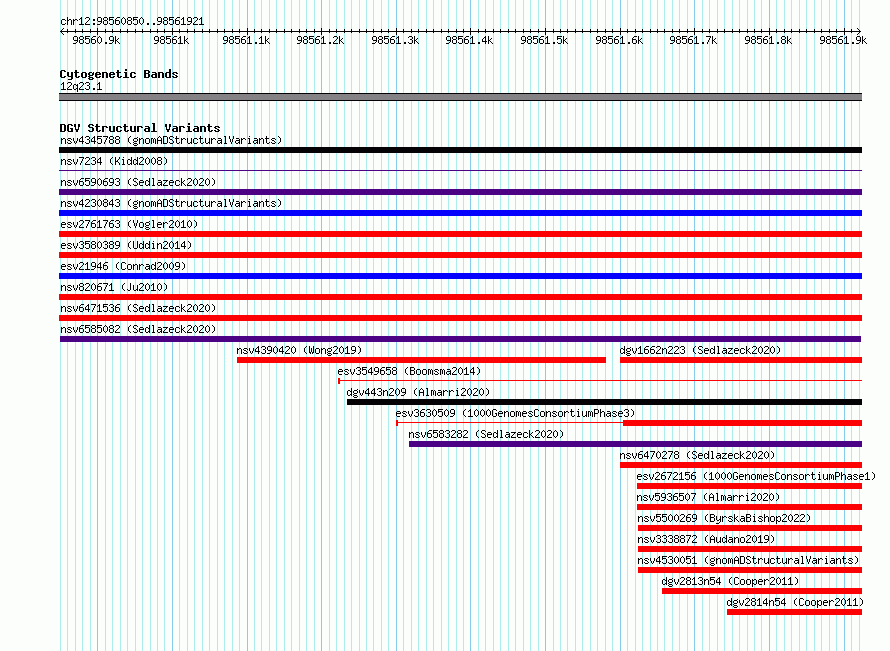Click the 98560.9k ruler label
This screenshot has height=651, width=890.
click(x=96, y=40)
